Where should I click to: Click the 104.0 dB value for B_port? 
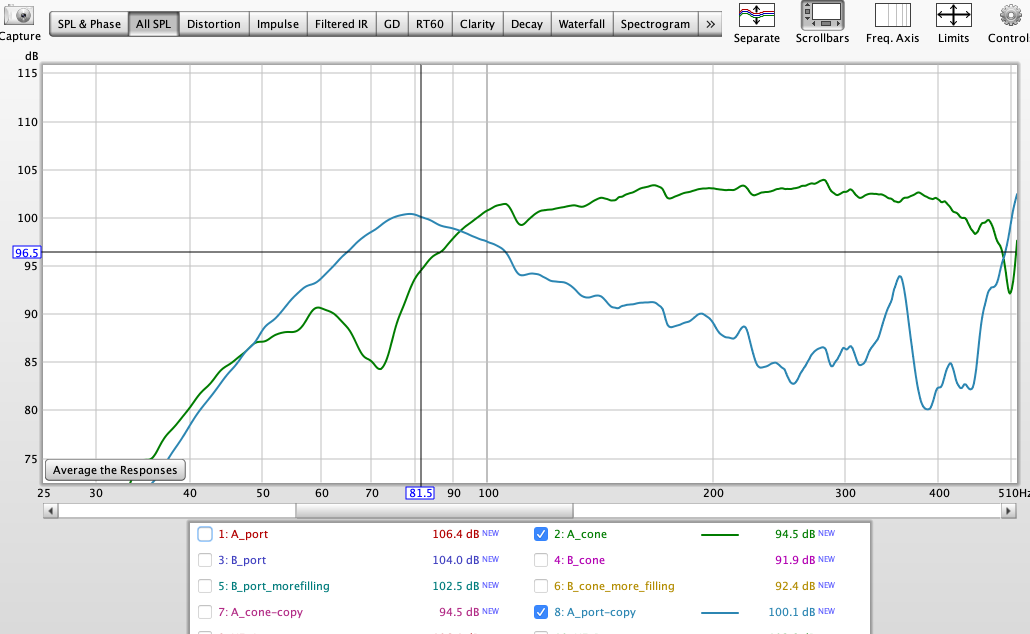pos(455,560)
